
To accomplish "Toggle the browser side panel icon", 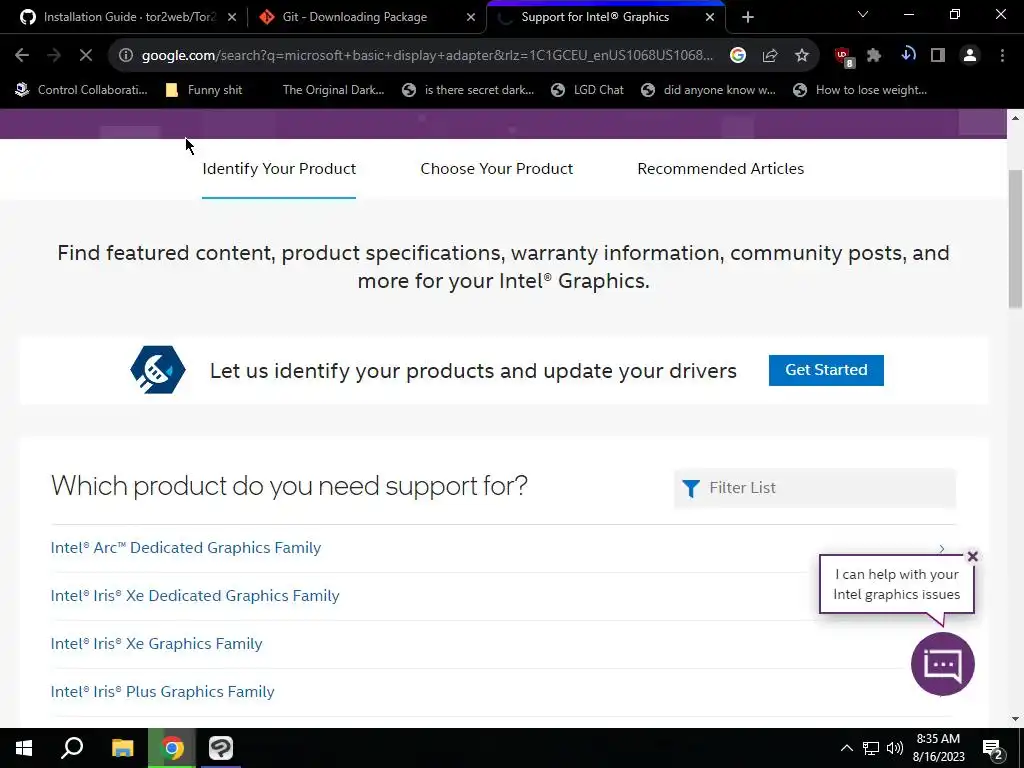I will [x=938, y=56].
